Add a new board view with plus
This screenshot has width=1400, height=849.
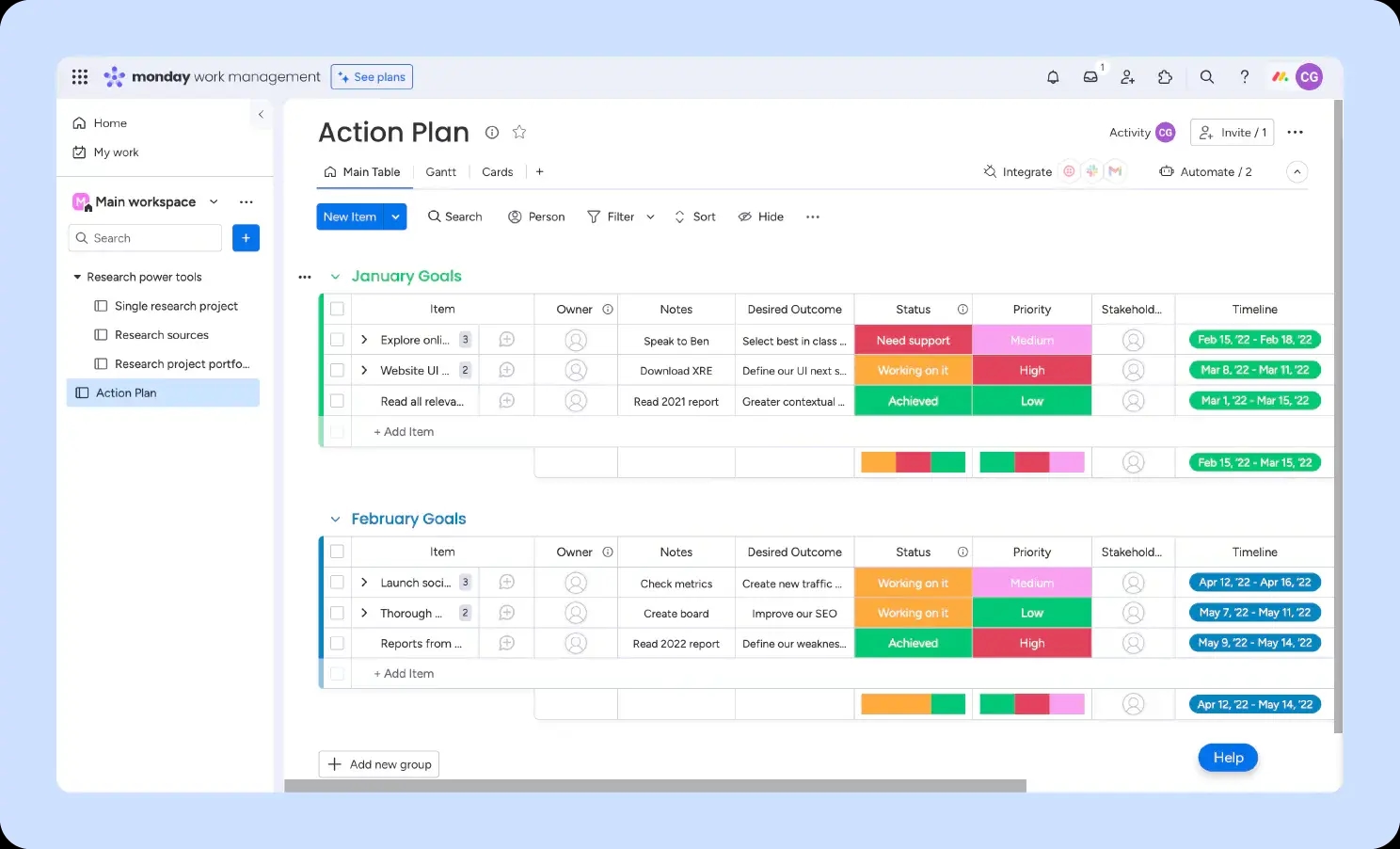(539, 172)
